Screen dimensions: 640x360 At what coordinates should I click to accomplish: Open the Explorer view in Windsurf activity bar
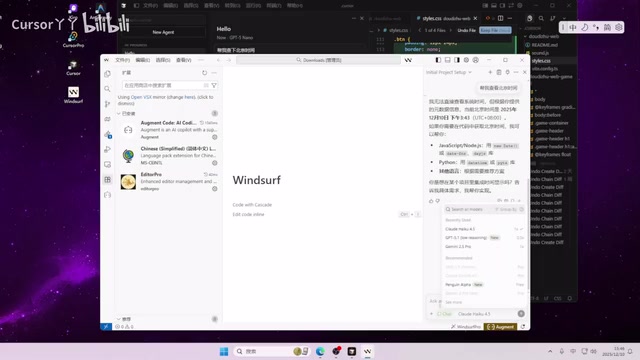(x=107, y=74)
